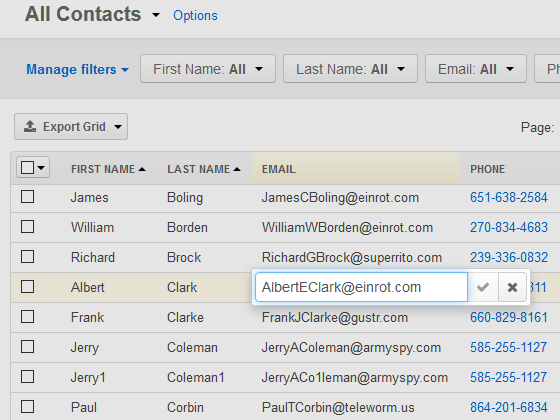Click phone number 651-638-2584
560x420 pixels.
point(509,197)
